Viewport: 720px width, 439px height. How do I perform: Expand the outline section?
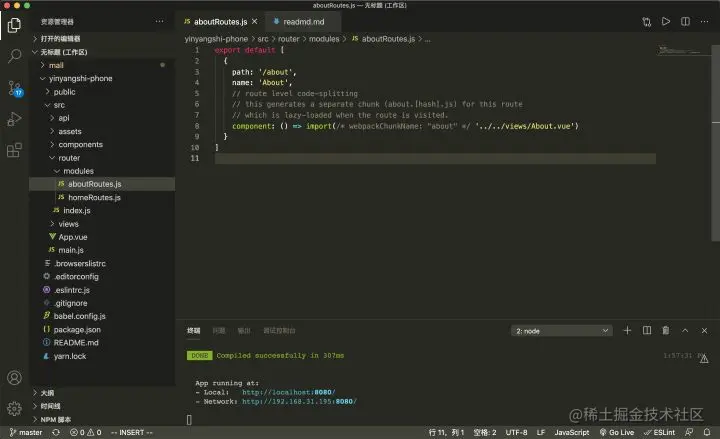point(102,393)
